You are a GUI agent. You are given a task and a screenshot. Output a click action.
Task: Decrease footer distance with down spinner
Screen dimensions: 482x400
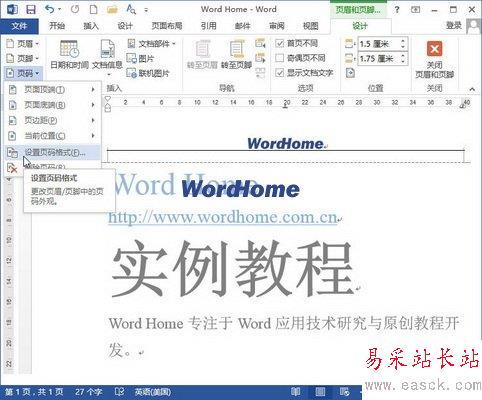point(403,62)
